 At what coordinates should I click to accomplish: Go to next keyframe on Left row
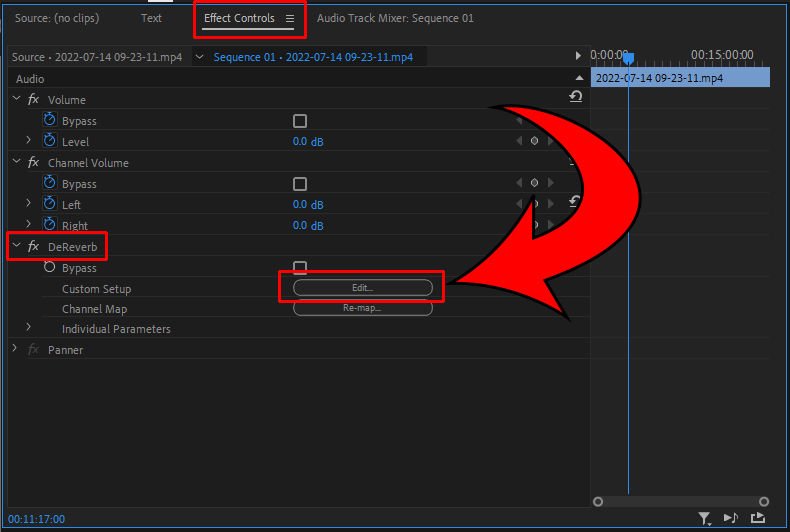[x=551, y=204]
